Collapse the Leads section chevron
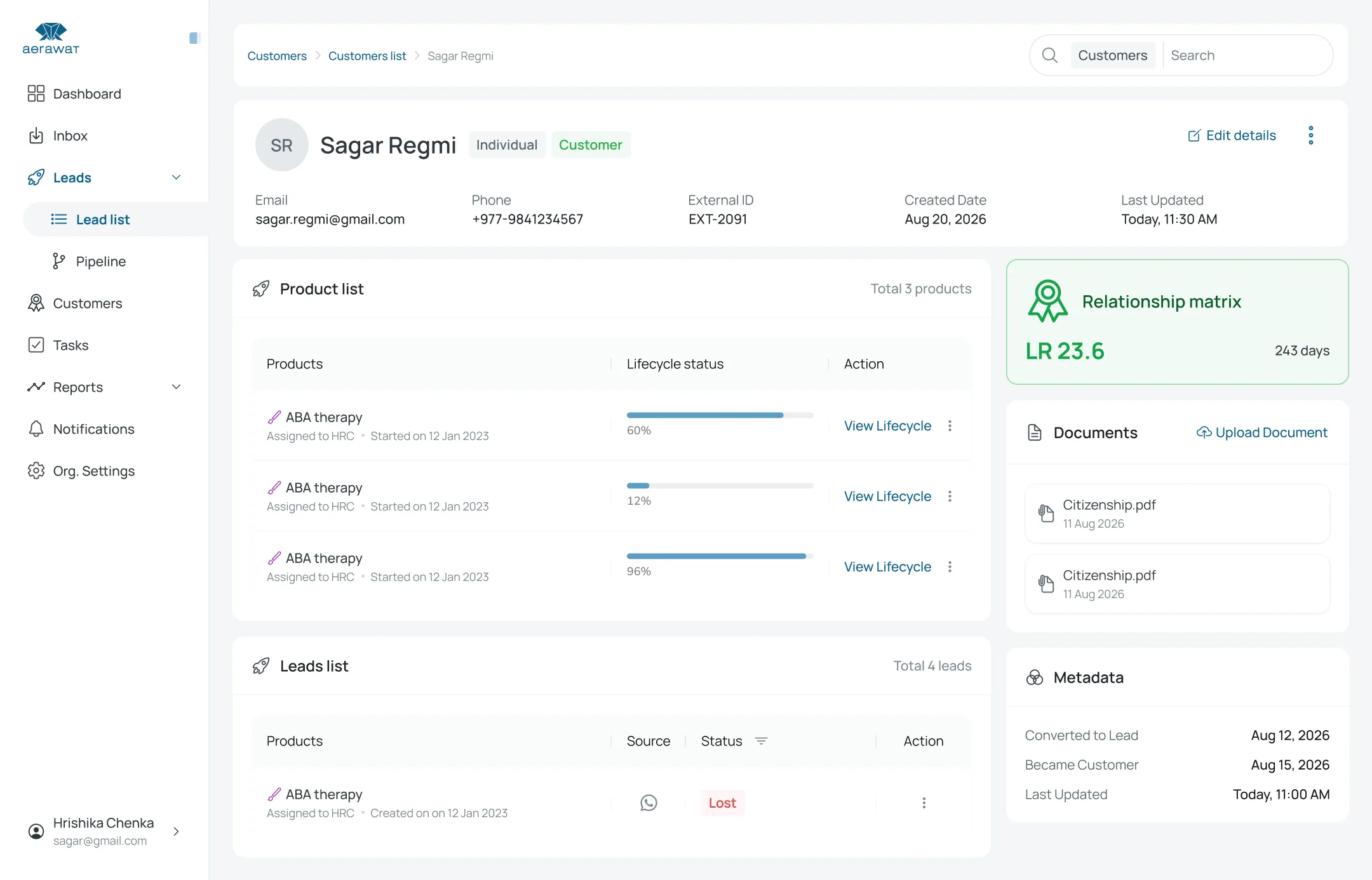The image size is (1372, 880). [x=177, y=178]
